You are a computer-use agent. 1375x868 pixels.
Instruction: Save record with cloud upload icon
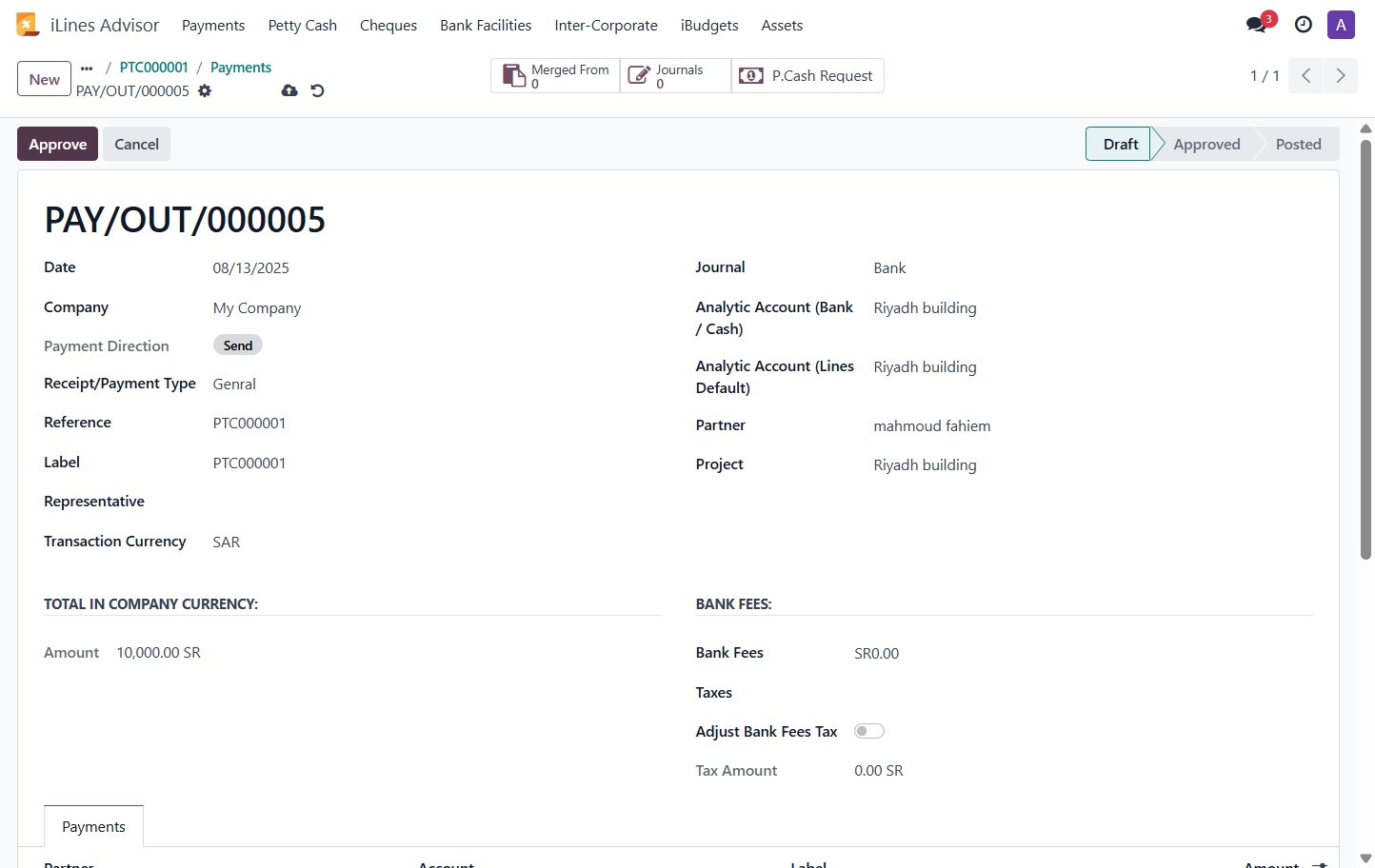point(289,91)
